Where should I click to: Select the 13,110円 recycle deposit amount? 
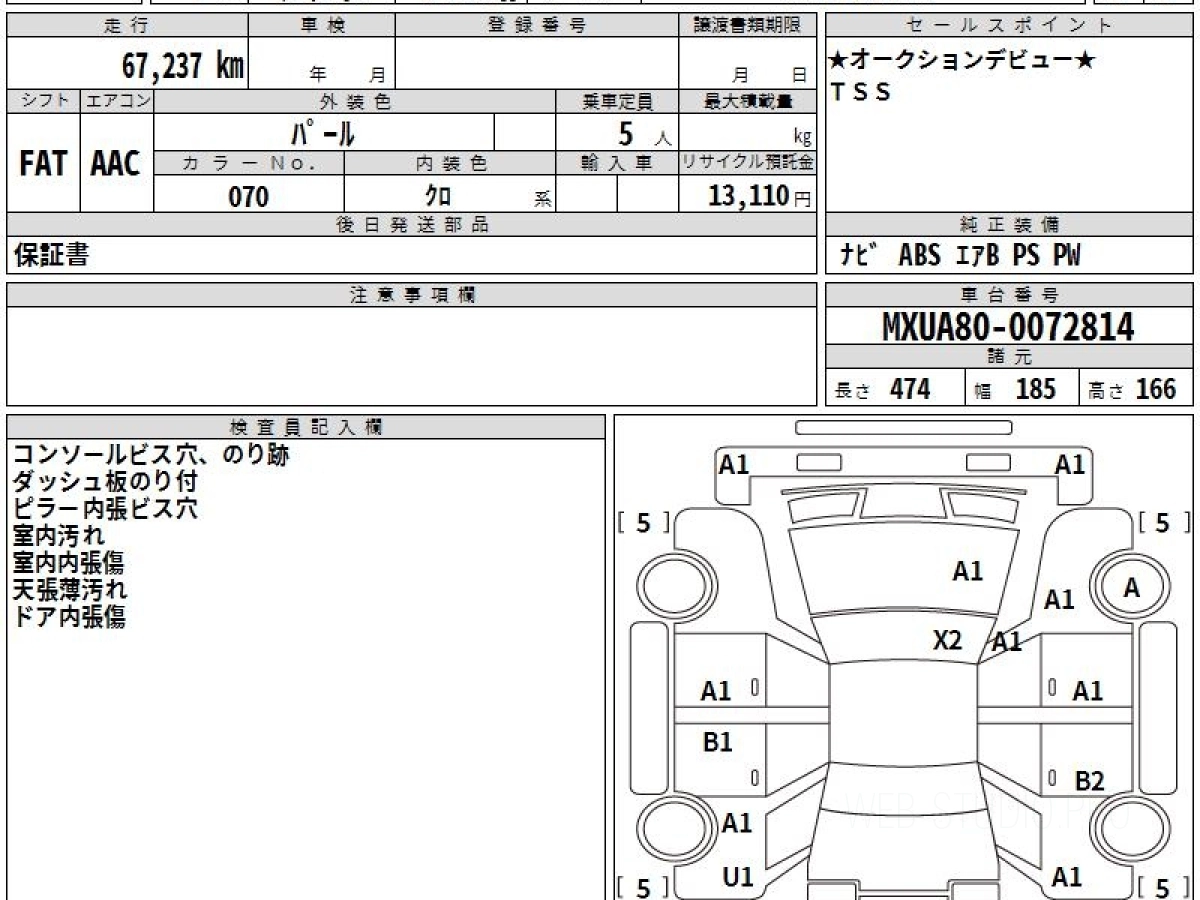tap(760, 196)
